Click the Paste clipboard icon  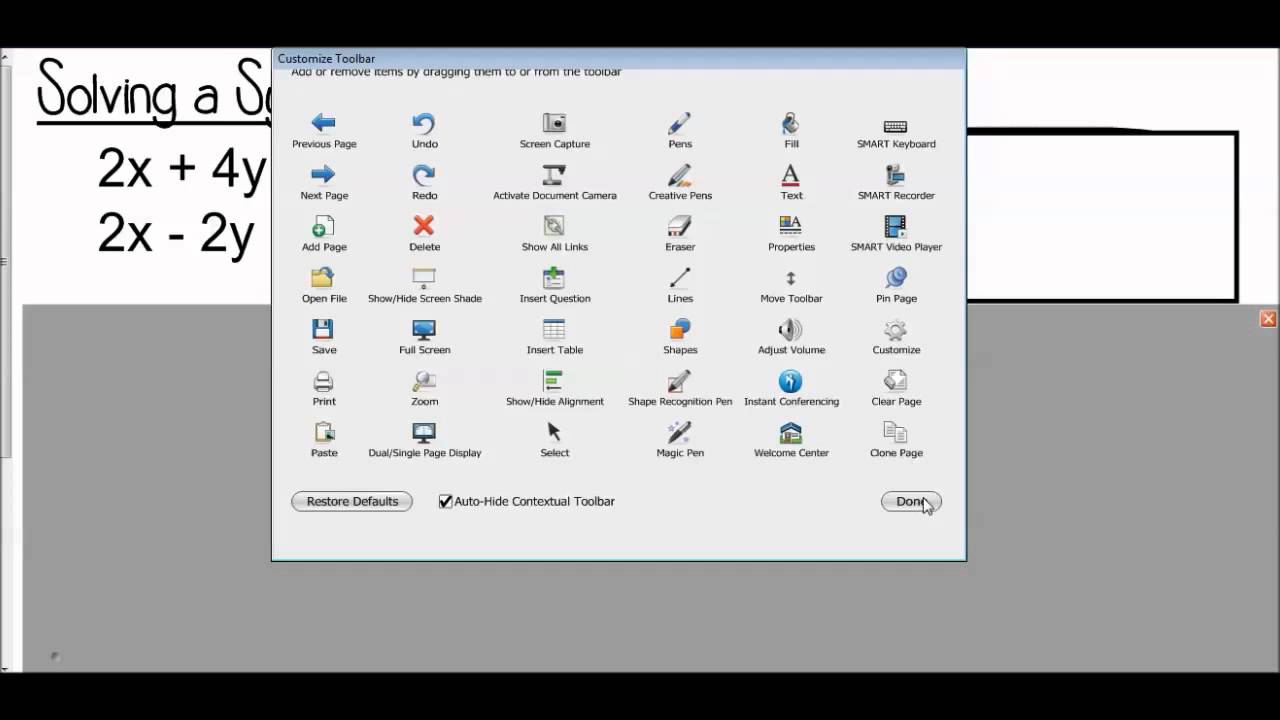(x=323, y=432)
